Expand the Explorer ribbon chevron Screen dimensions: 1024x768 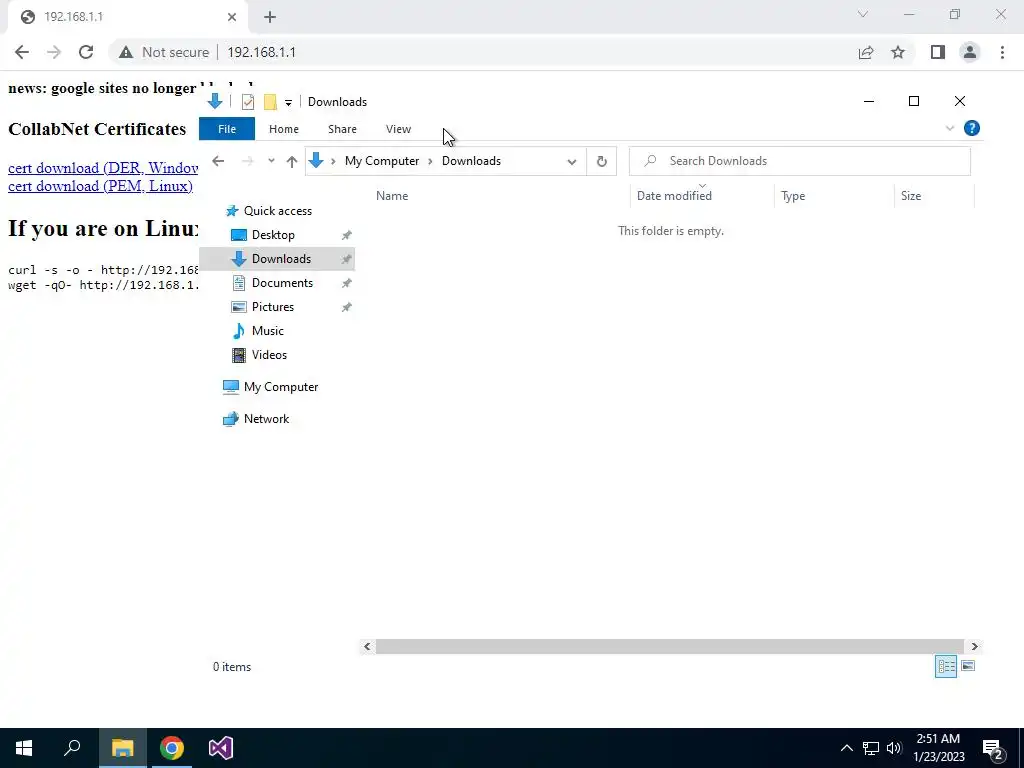tap(950, 129)
